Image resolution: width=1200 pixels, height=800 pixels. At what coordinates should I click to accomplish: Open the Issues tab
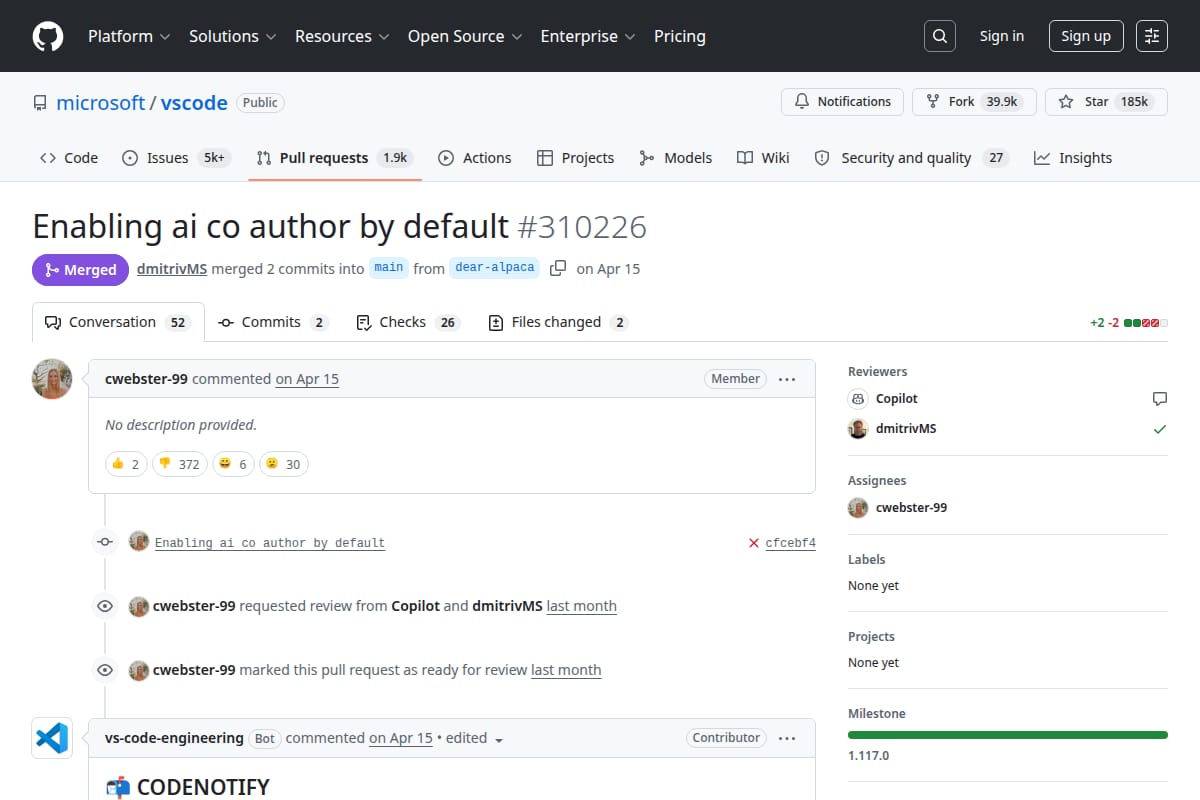point(175,158)
